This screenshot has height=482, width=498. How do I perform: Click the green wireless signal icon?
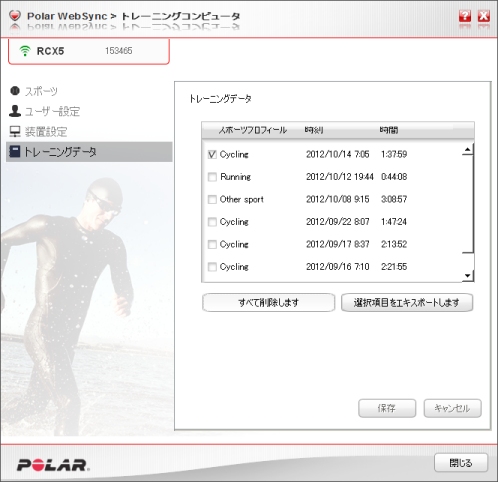(x=25, y=51)
